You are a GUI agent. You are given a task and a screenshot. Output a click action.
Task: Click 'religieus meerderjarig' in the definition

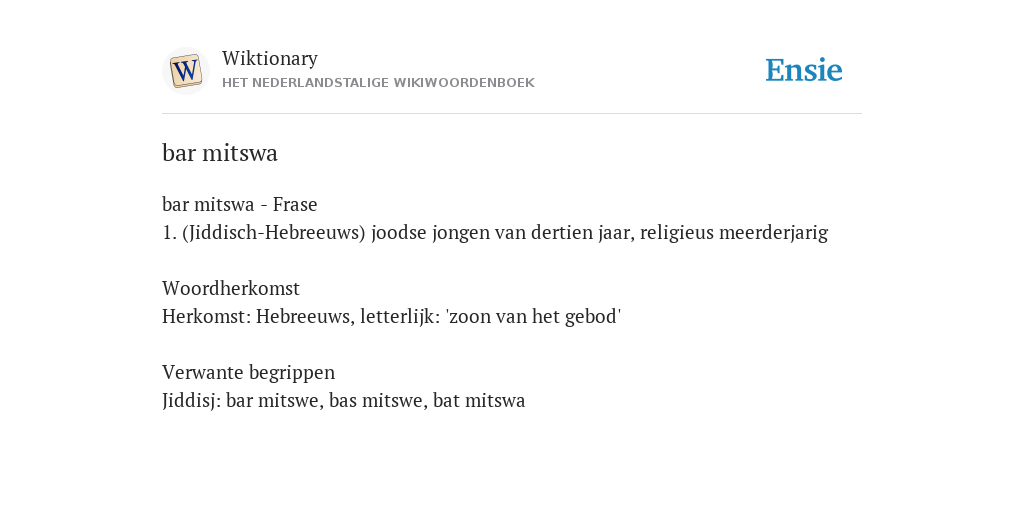coord(734,232)
